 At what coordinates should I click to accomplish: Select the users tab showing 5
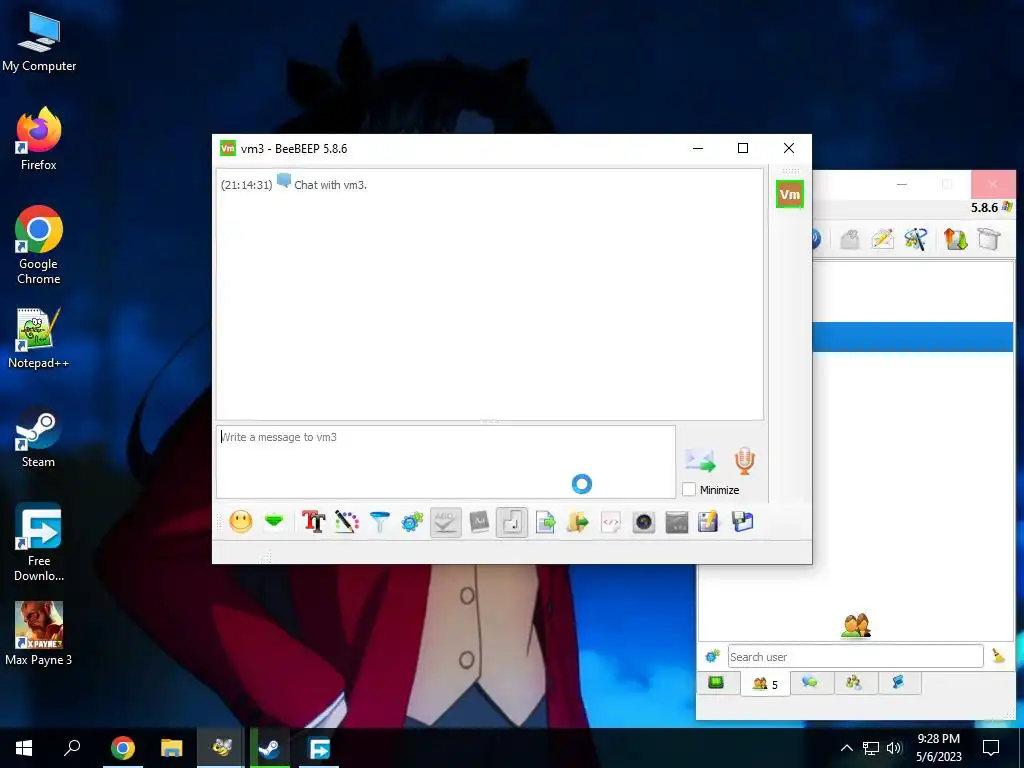(x=765, y=684)
